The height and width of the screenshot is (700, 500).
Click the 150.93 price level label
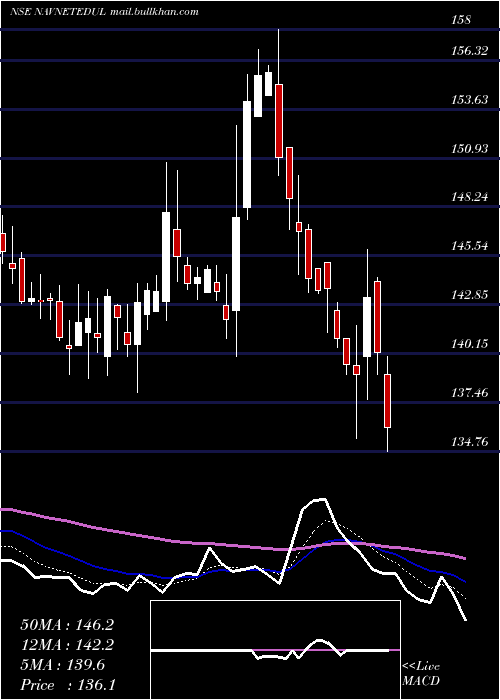point(469,148)
